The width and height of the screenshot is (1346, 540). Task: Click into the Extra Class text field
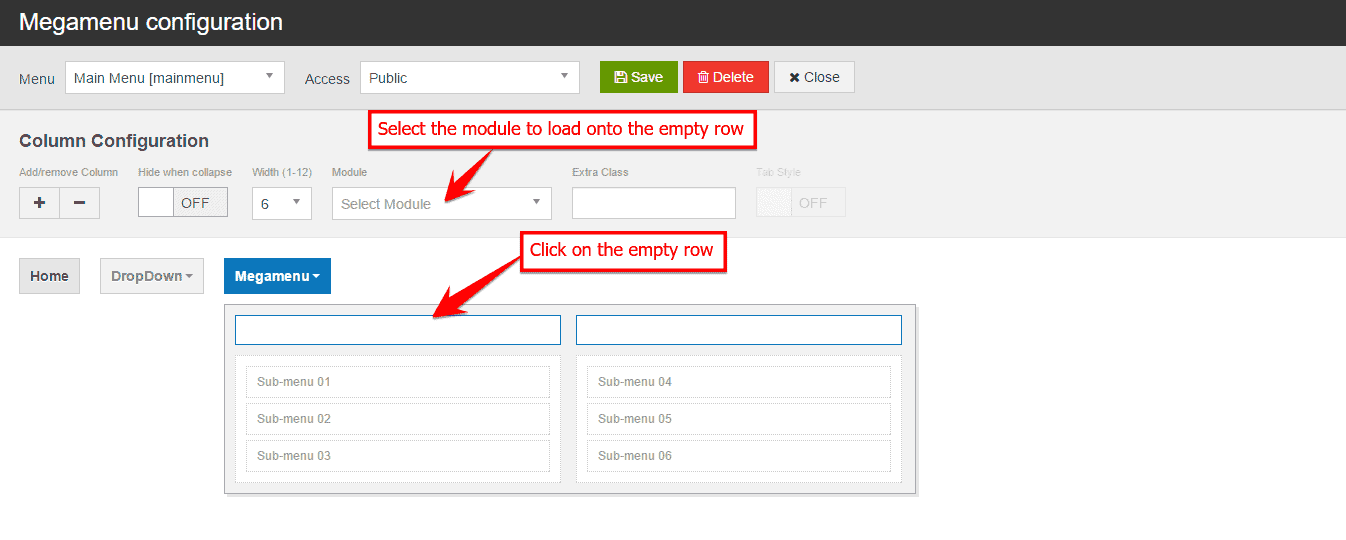653,203
